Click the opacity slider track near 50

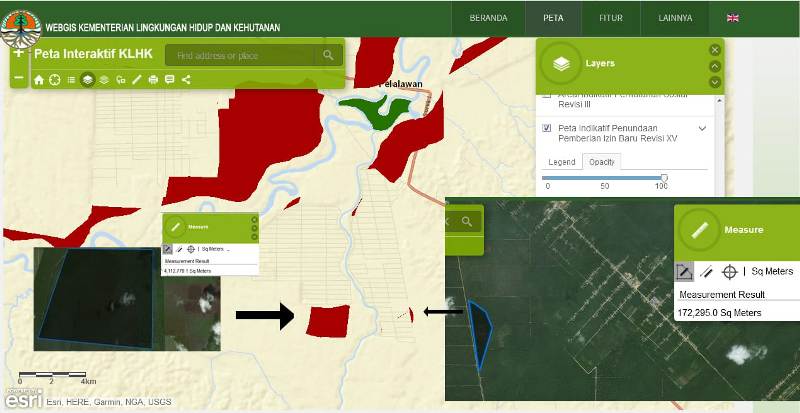coord(605,178)
